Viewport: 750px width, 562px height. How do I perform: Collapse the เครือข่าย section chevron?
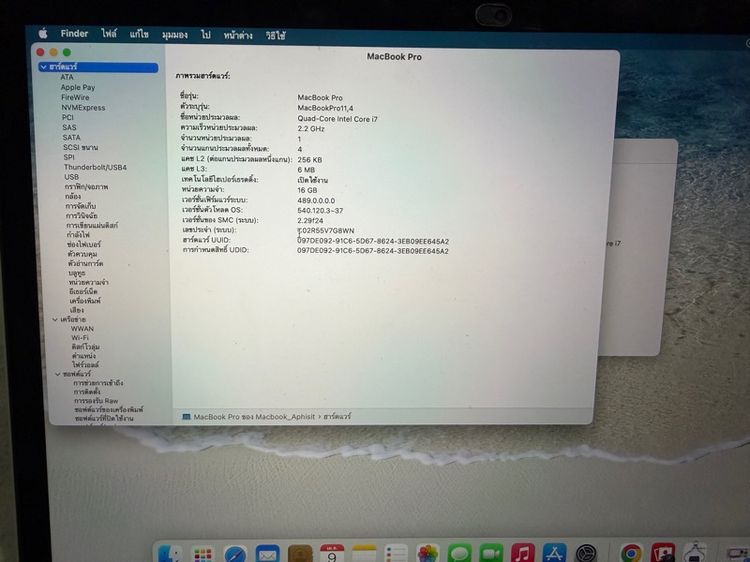click(x=55, y=319)
